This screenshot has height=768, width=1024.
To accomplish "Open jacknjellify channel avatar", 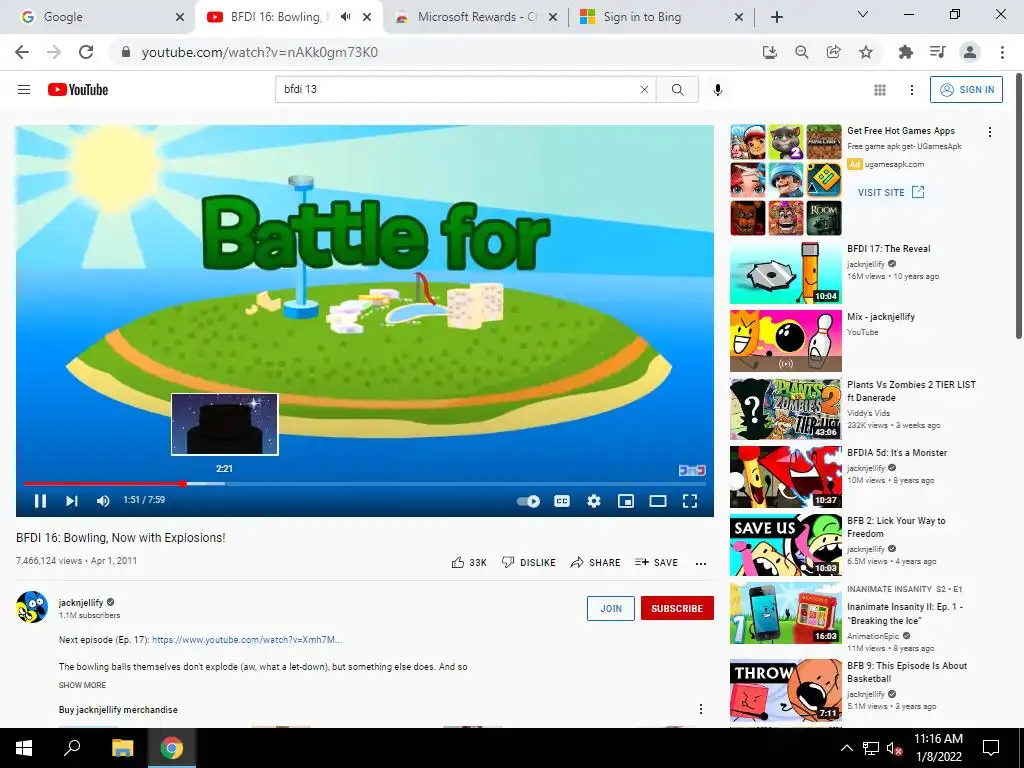I will (x=32, y=607).
